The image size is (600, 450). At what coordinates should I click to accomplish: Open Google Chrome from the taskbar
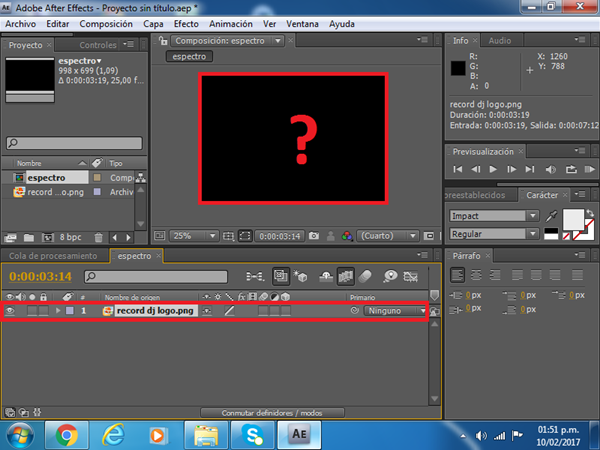coord(68,434)
